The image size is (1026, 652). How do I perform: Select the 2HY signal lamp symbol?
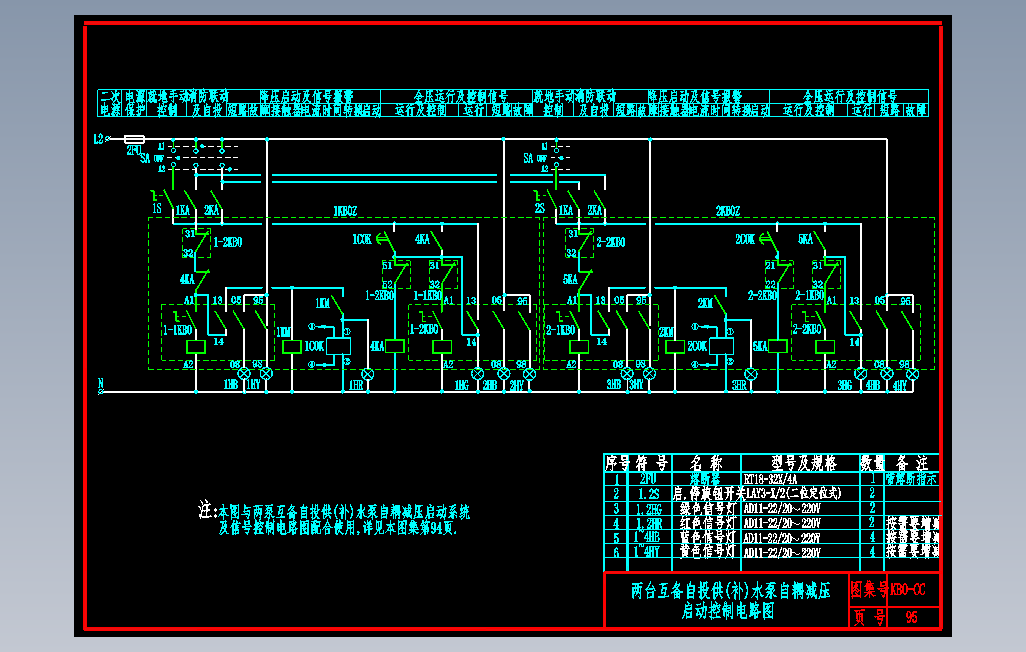(529, 374)
